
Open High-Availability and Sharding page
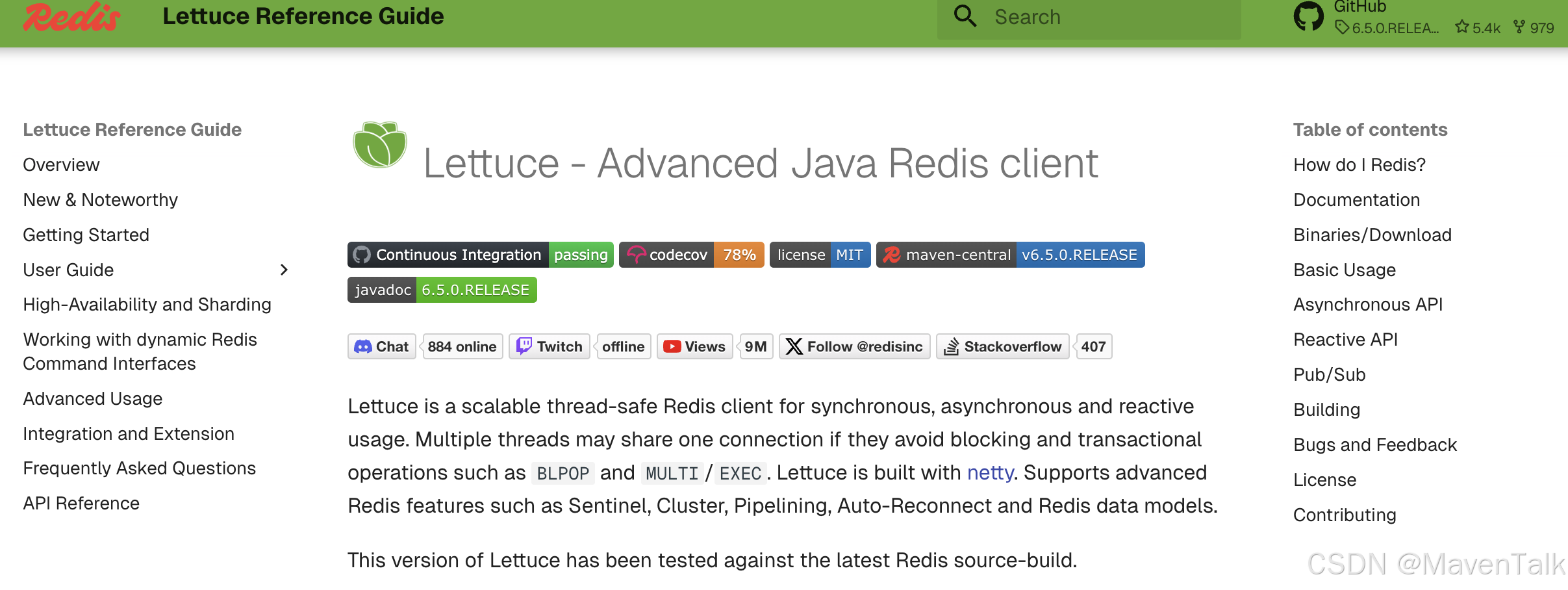(x=147, y=305)
